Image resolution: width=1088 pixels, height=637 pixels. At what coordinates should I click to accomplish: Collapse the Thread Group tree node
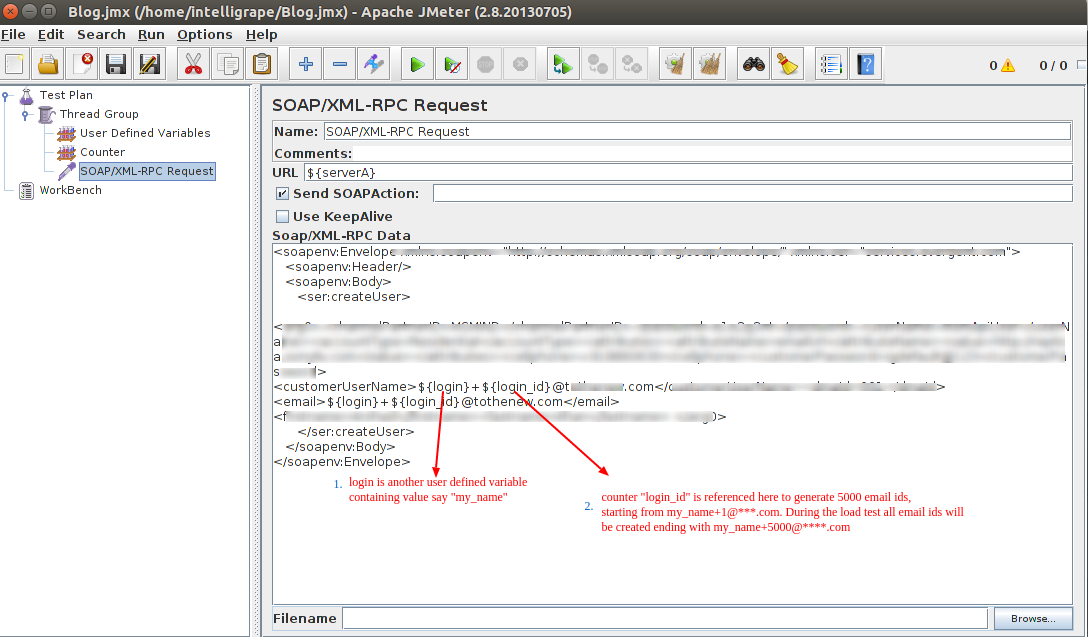click(x=25, y=114)
